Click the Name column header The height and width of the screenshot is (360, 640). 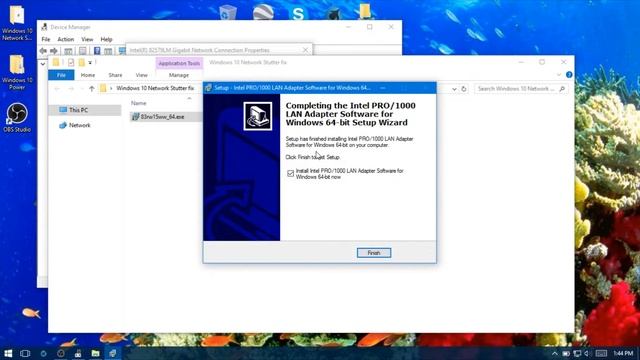point(138,103)
